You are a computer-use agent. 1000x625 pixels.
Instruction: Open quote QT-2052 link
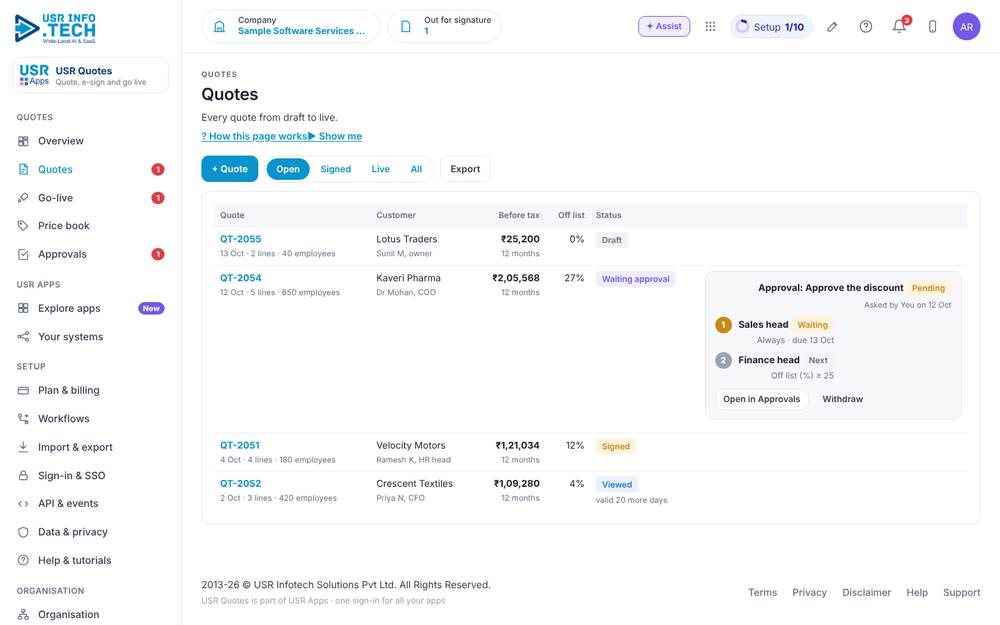[240, 483]
